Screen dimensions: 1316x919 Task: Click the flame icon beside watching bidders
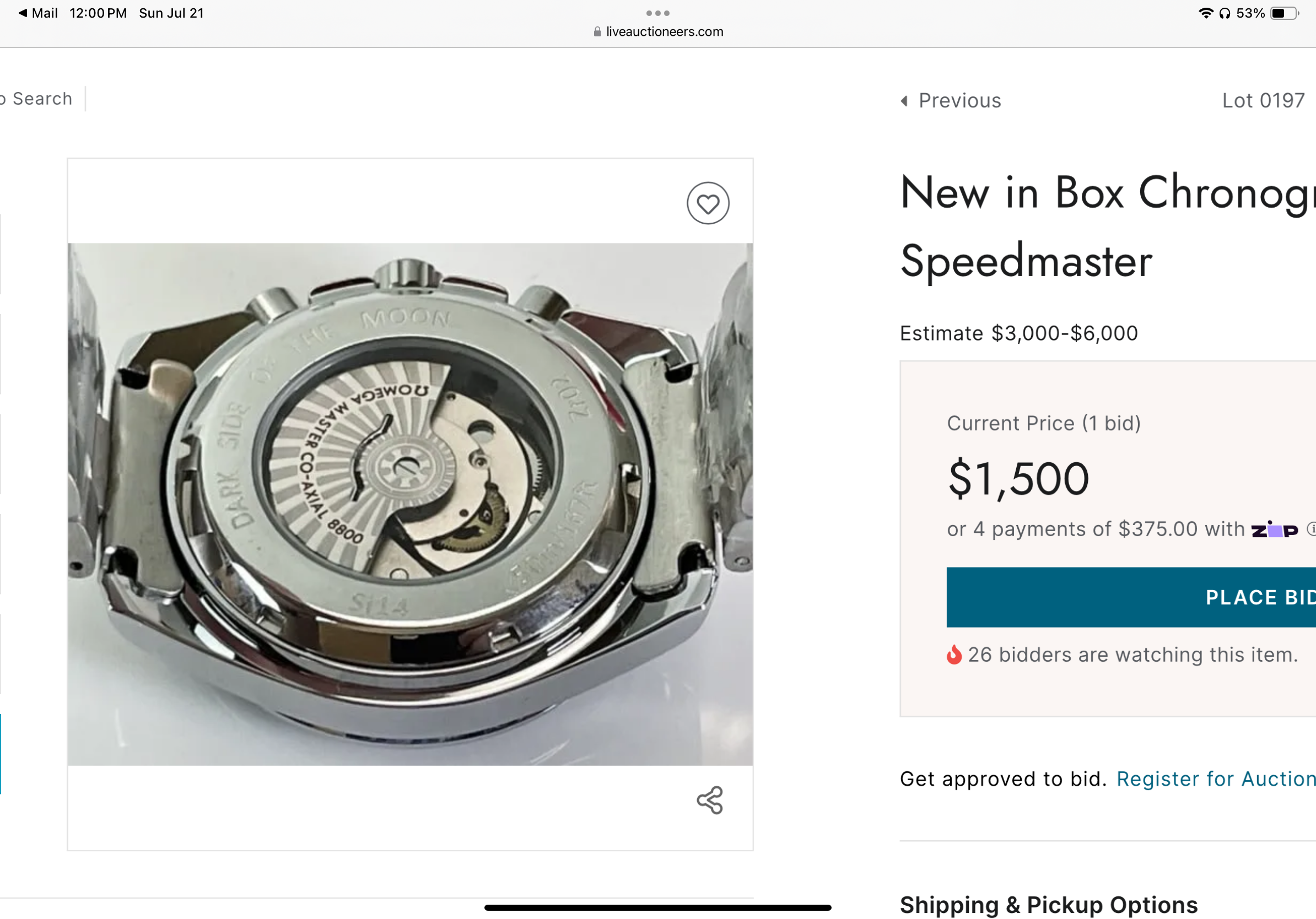954,655
